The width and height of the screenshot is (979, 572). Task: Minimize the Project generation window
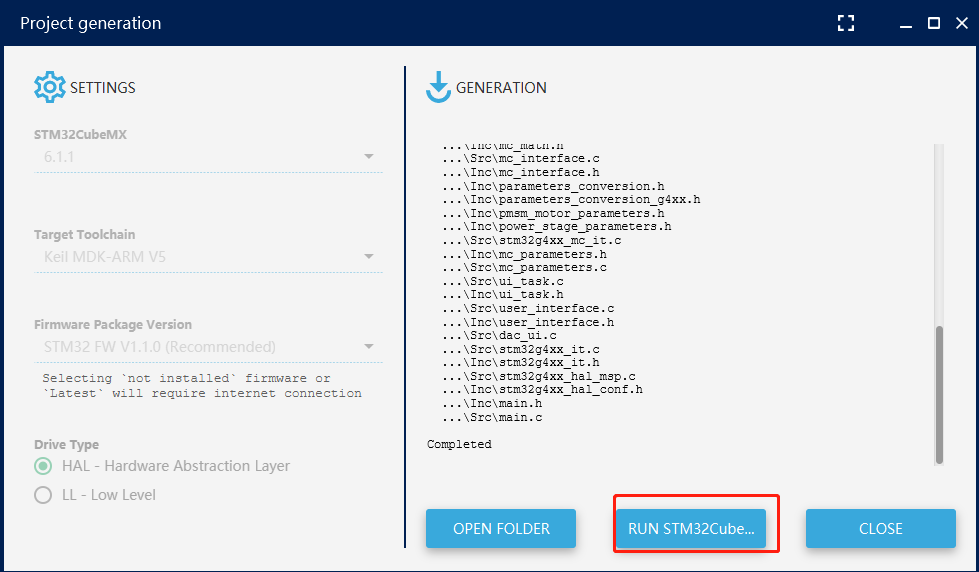907,24
